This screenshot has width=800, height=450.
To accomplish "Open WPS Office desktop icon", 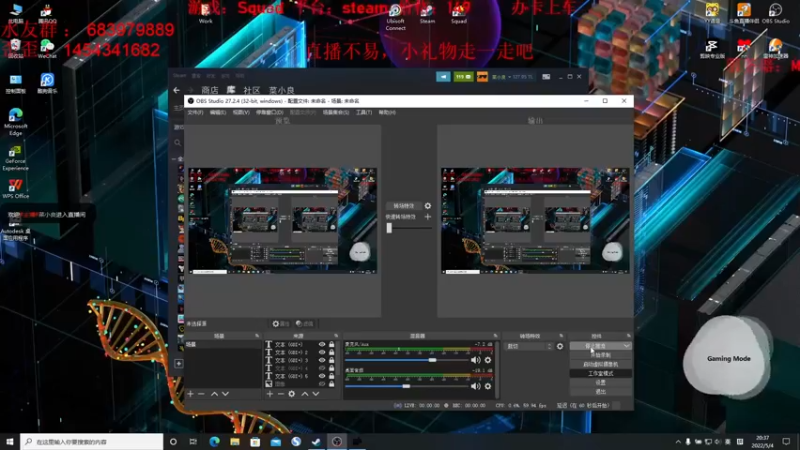I will 15,188.
